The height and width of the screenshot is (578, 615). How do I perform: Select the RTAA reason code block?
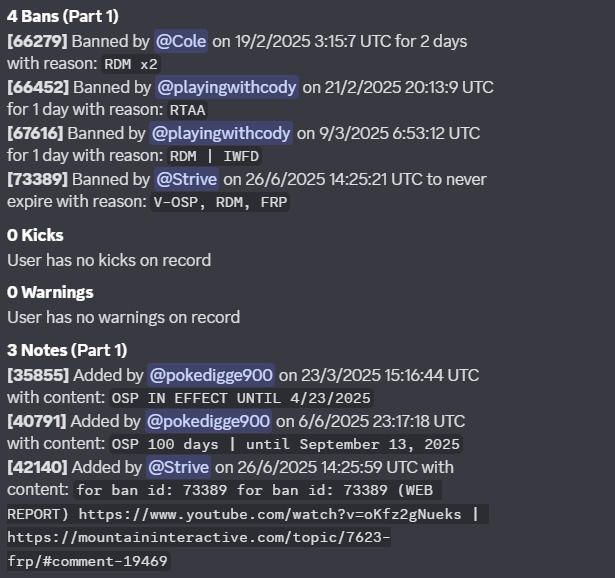coord(187,110)
